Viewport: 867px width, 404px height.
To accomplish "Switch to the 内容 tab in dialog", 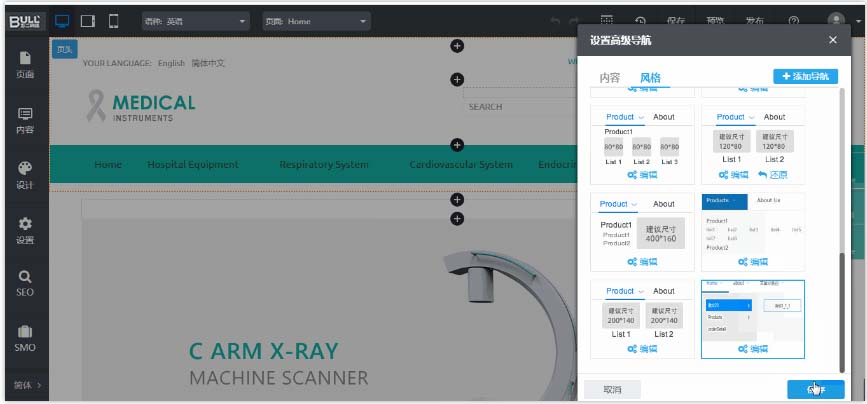I will (x=609, y=77).
